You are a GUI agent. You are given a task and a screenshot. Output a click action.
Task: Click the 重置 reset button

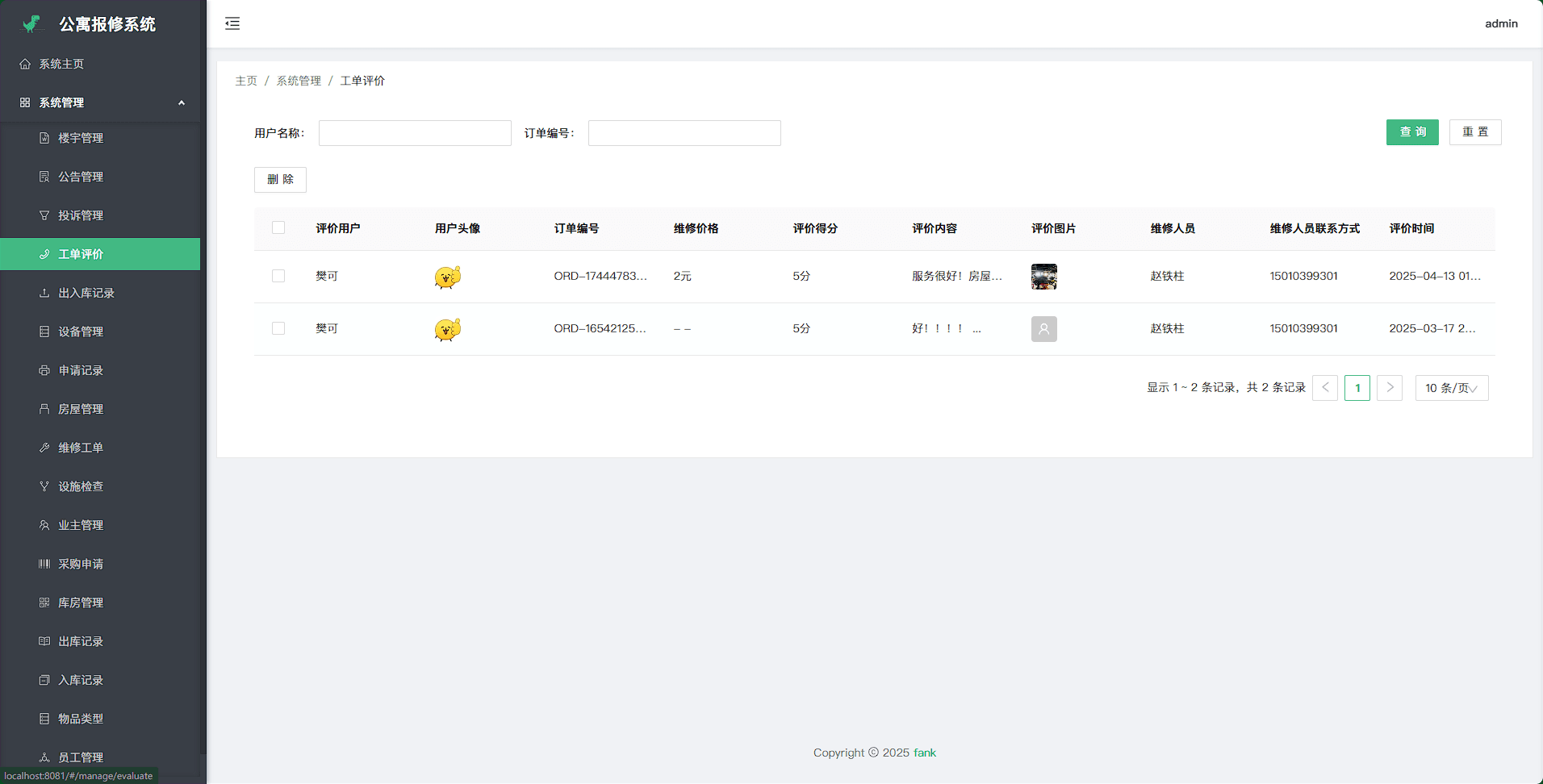point(1474,132)
